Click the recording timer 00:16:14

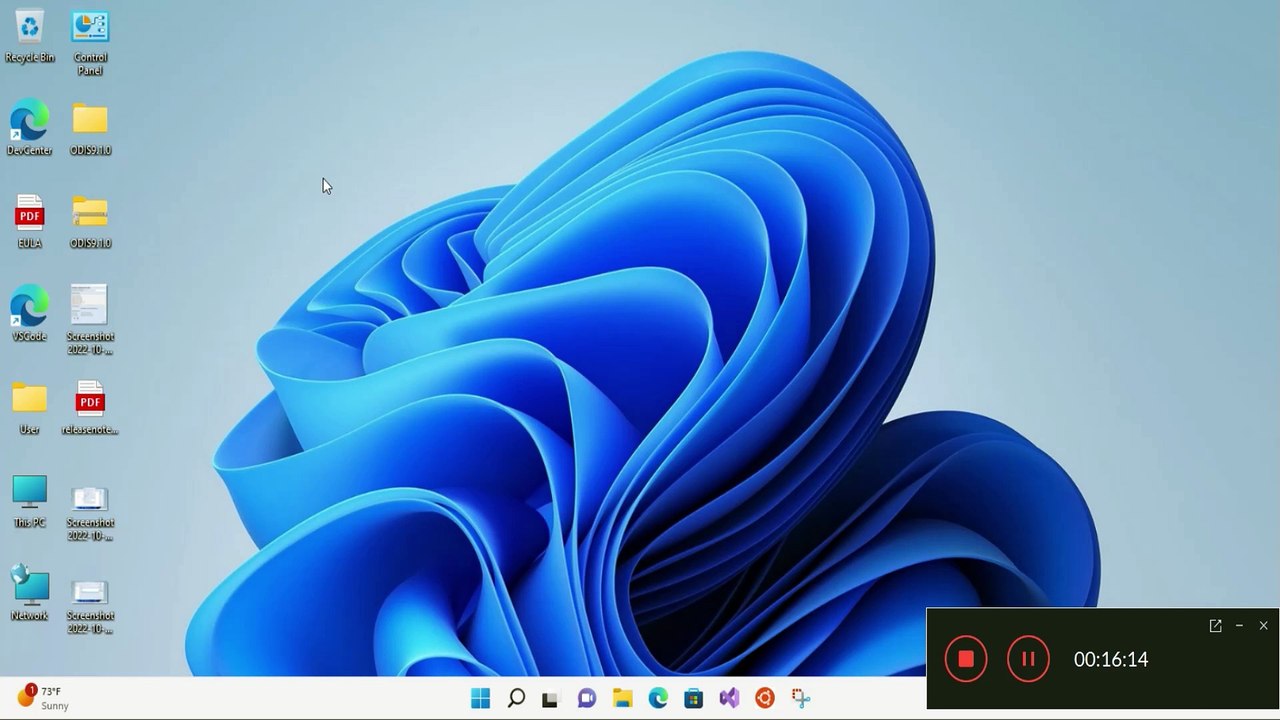tap(1111, 659)
